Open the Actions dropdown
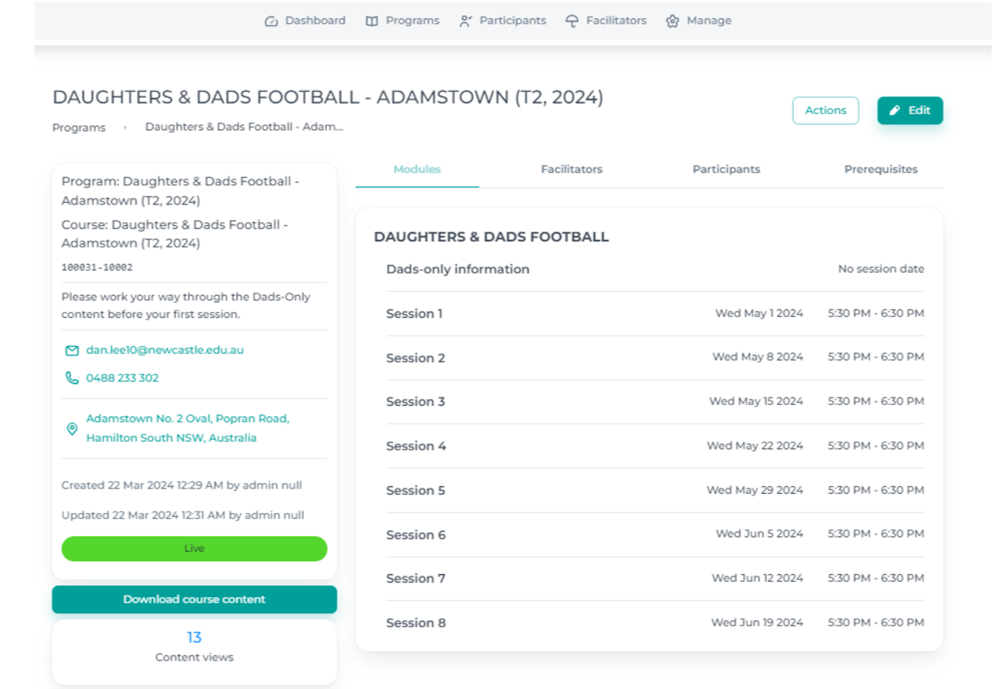Viewport: 1008px width, 689px height. [825, 111]
